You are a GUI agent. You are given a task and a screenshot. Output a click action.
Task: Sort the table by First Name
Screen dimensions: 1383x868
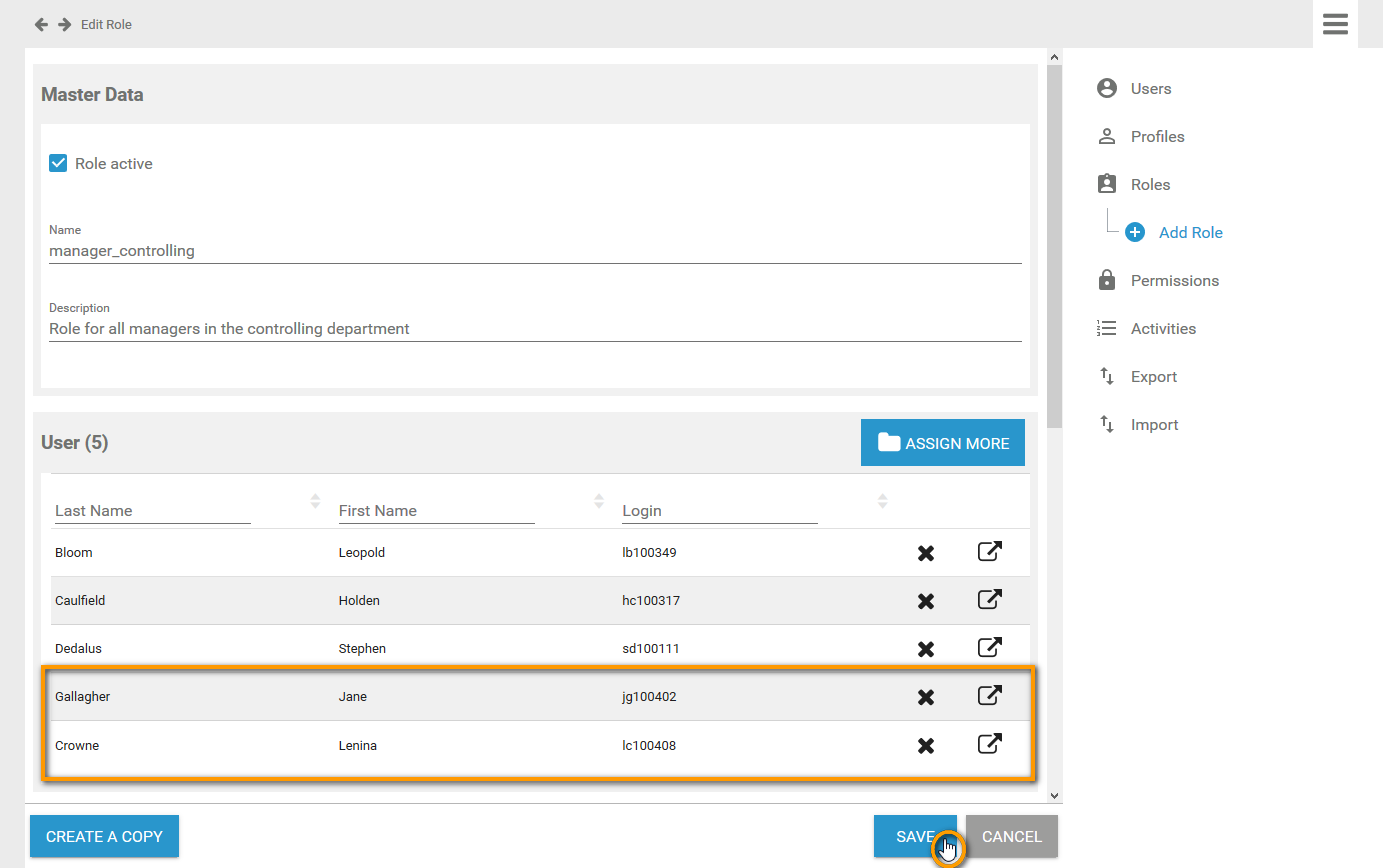[x=599, y=500]
